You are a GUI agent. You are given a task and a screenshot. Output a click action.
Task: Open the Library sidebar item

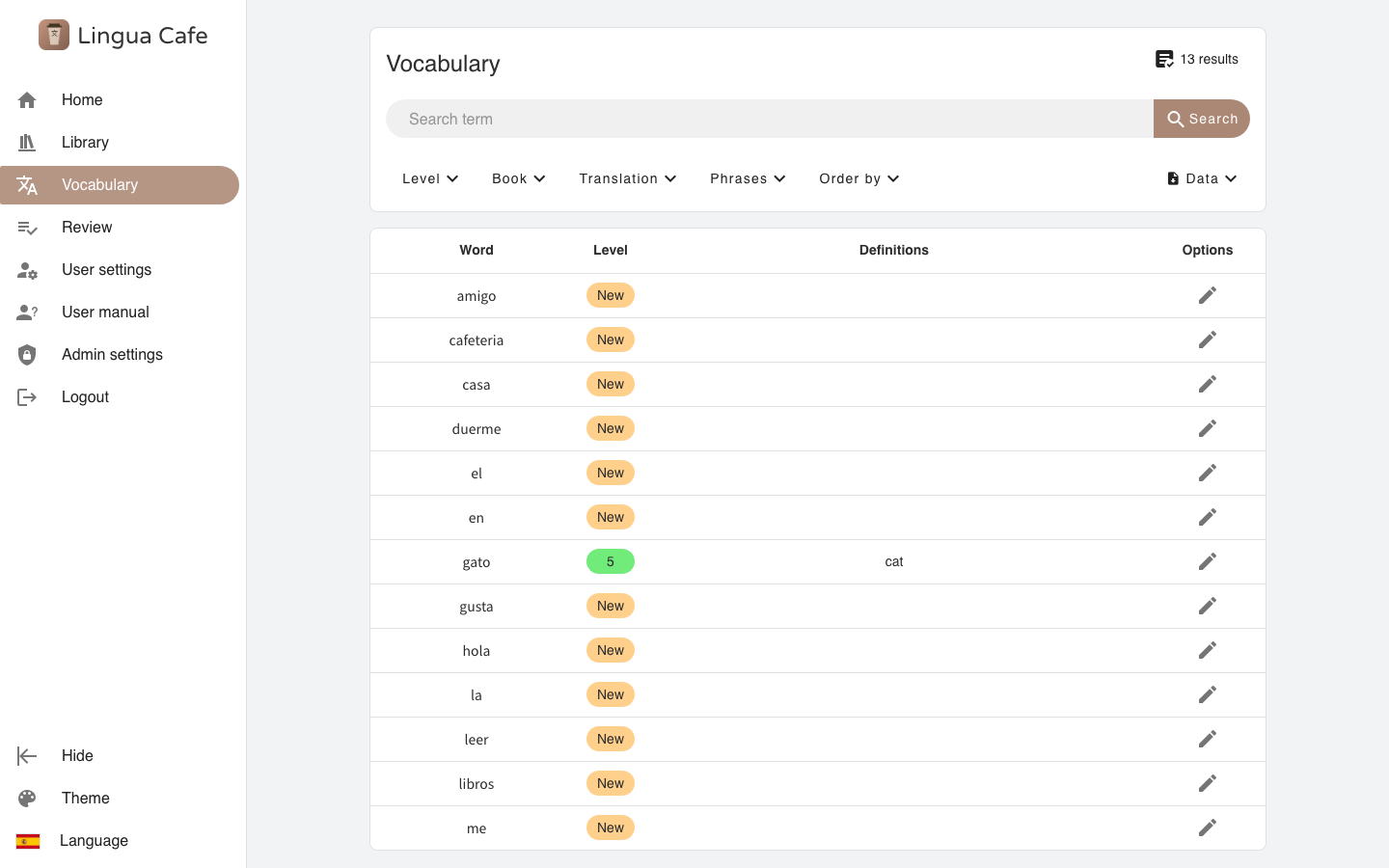tap(120, 143)
